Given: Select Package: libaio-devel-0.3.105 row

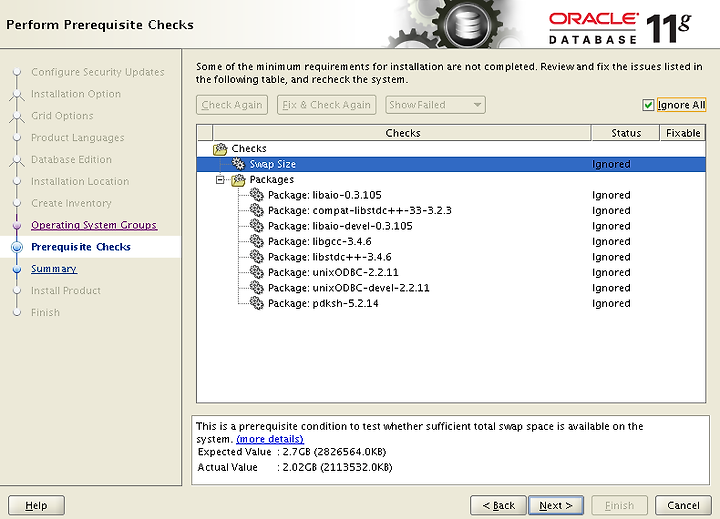Looking at the screenshot, I should point(451,226).
